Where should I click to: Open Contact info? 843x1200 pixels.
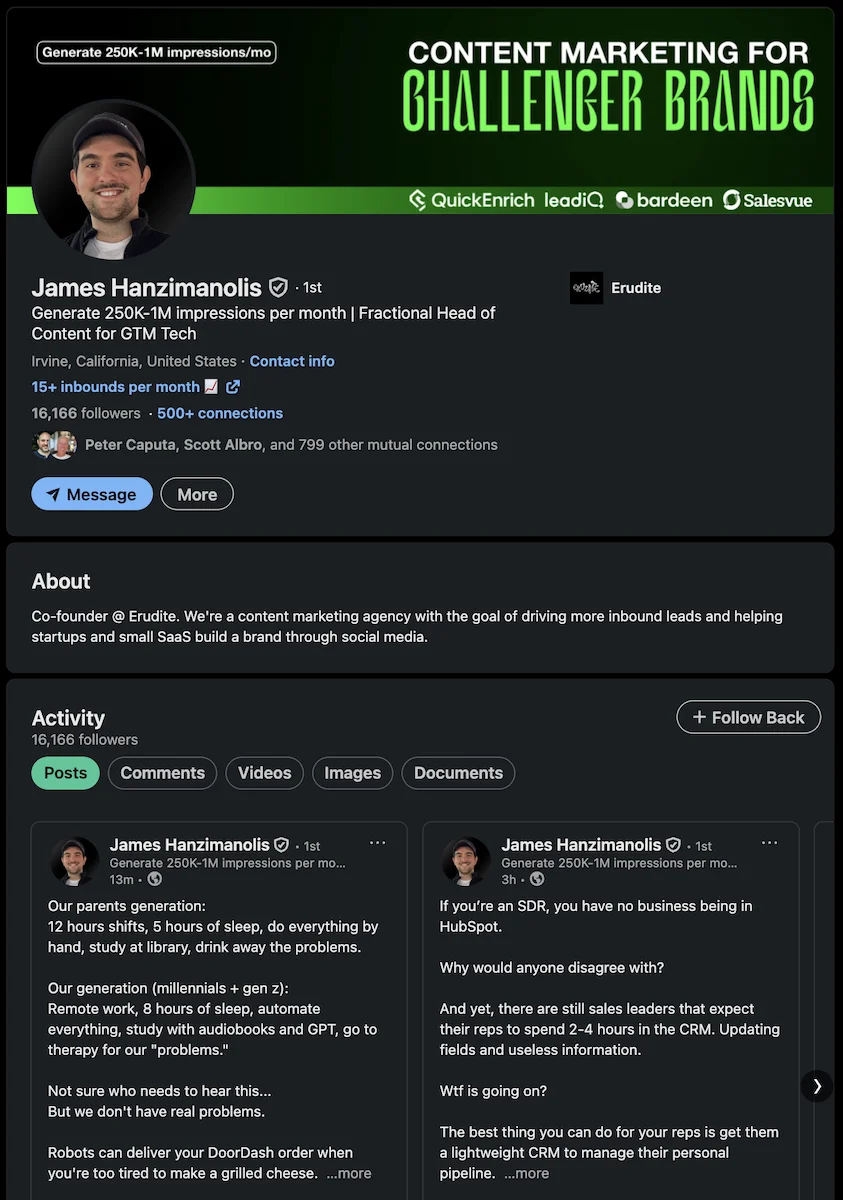(x=292, y=361)
